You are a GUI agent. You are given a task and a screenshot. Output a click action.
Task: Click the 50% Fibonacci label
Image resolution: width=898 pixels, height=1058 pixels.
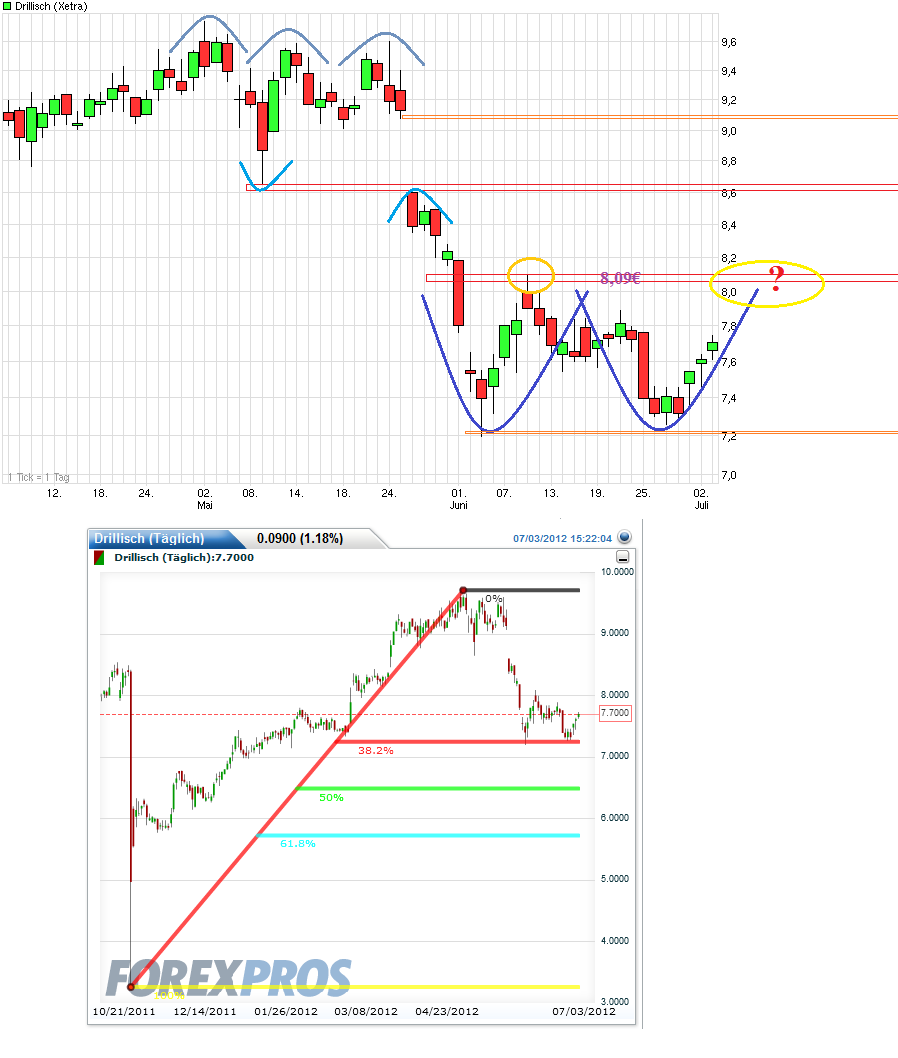coord(331,798)
